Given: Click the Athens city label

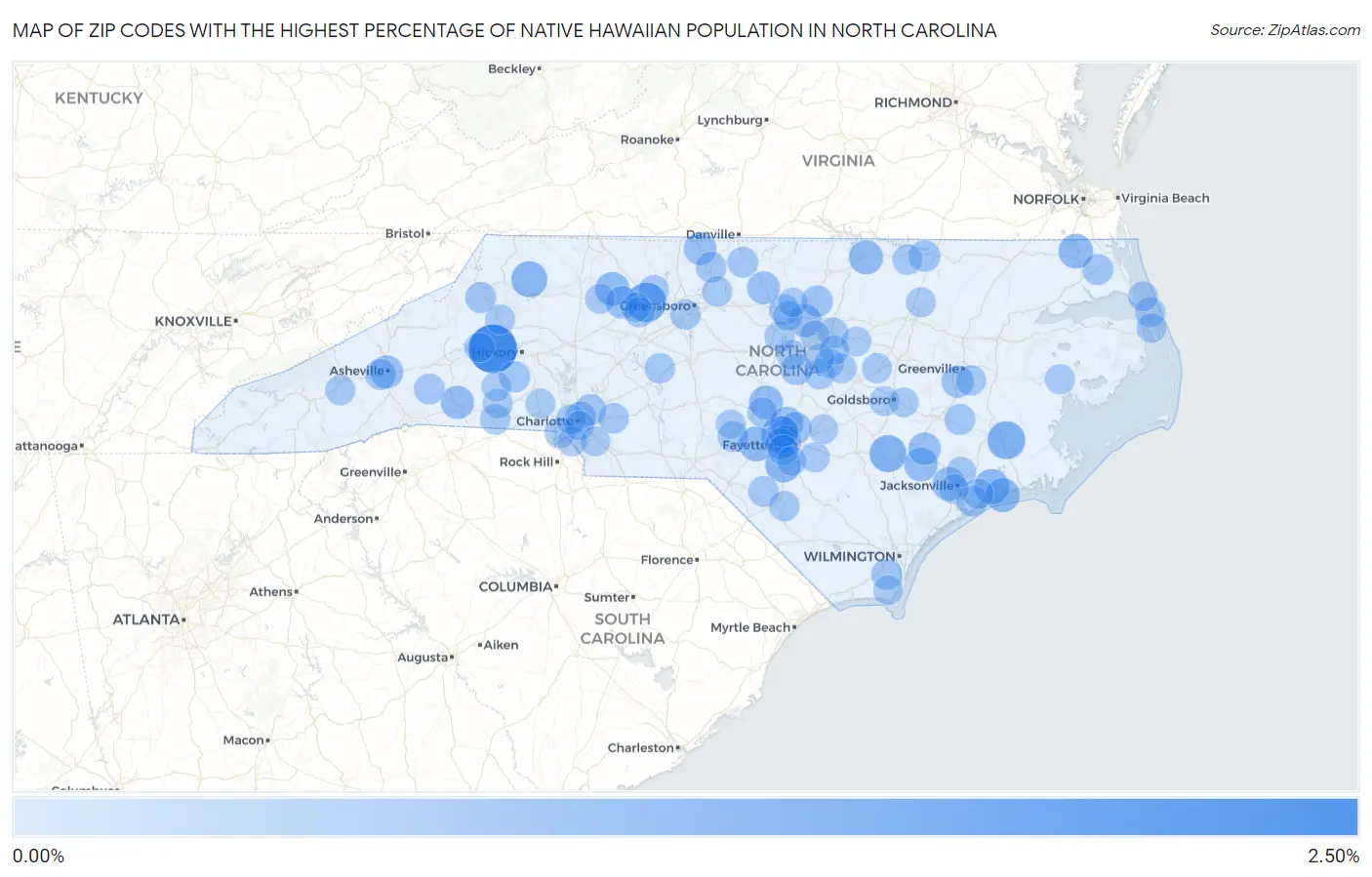Looking at the screenshot, I should click(x=270, y=592).
